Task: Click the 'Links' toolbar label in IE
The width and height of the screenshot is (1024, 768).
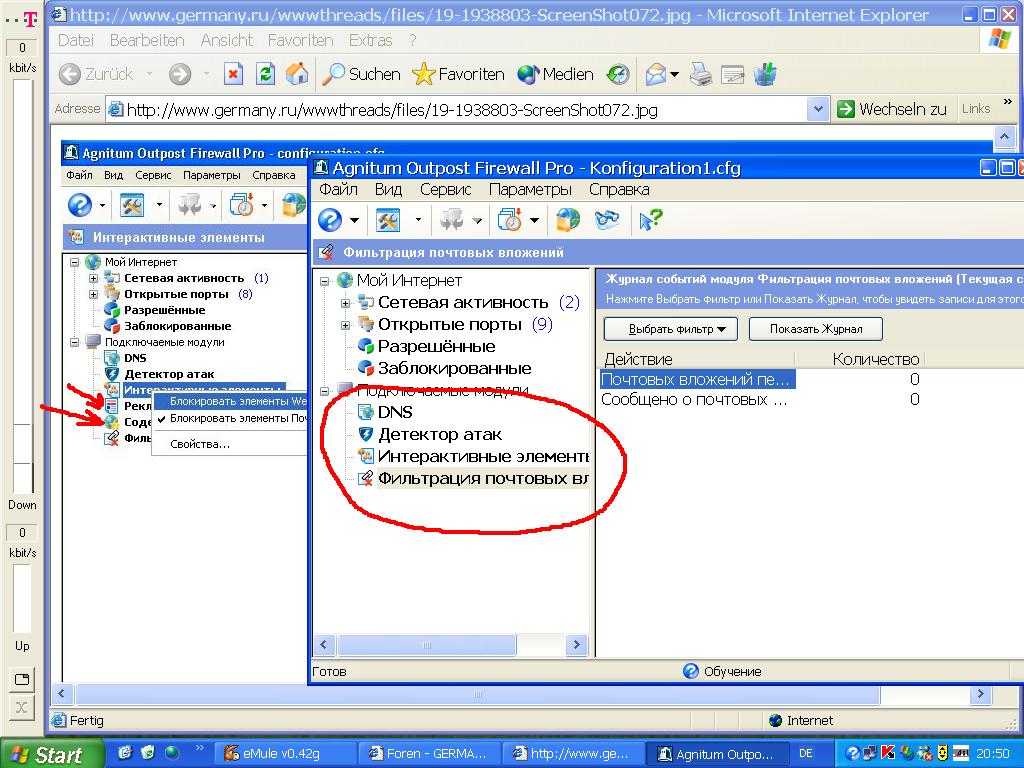Action: pos(976,109)
